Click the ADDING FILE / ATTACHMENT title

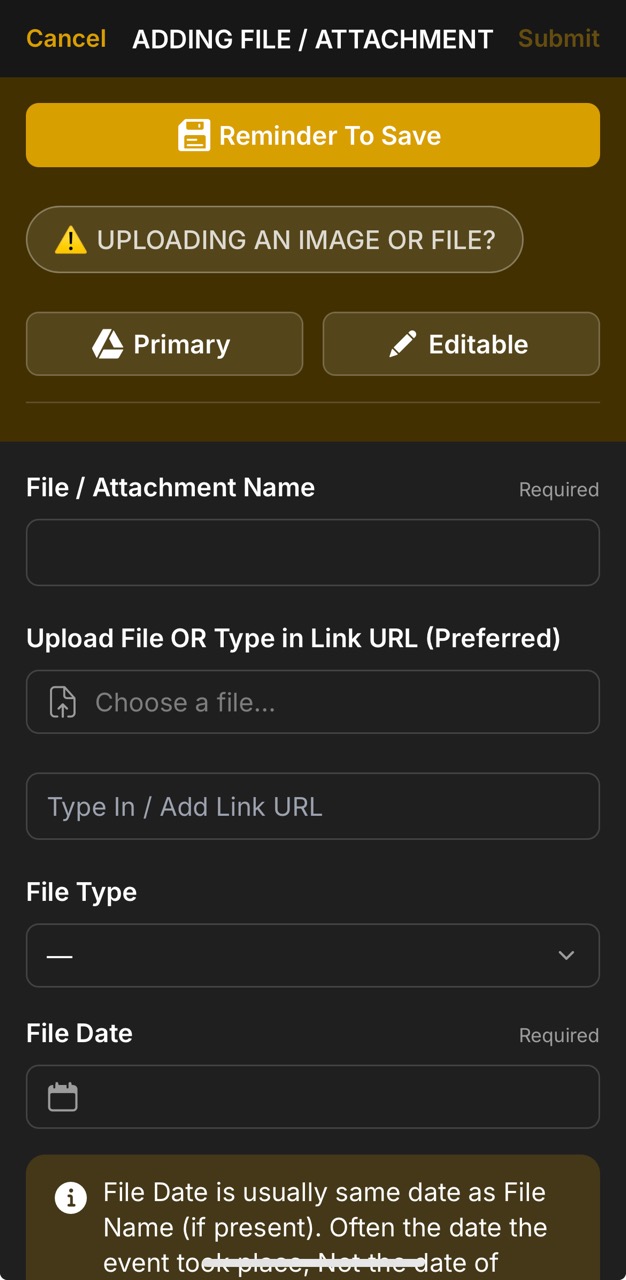(x=311, y=38)
